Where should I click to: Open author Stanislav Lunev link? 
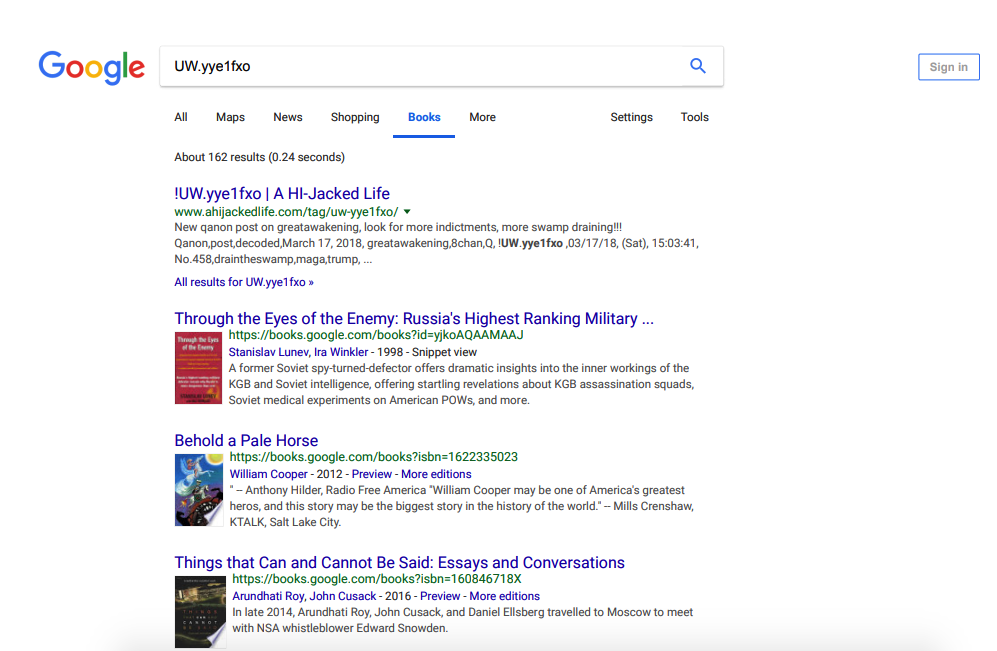click(x=268, y=352)
